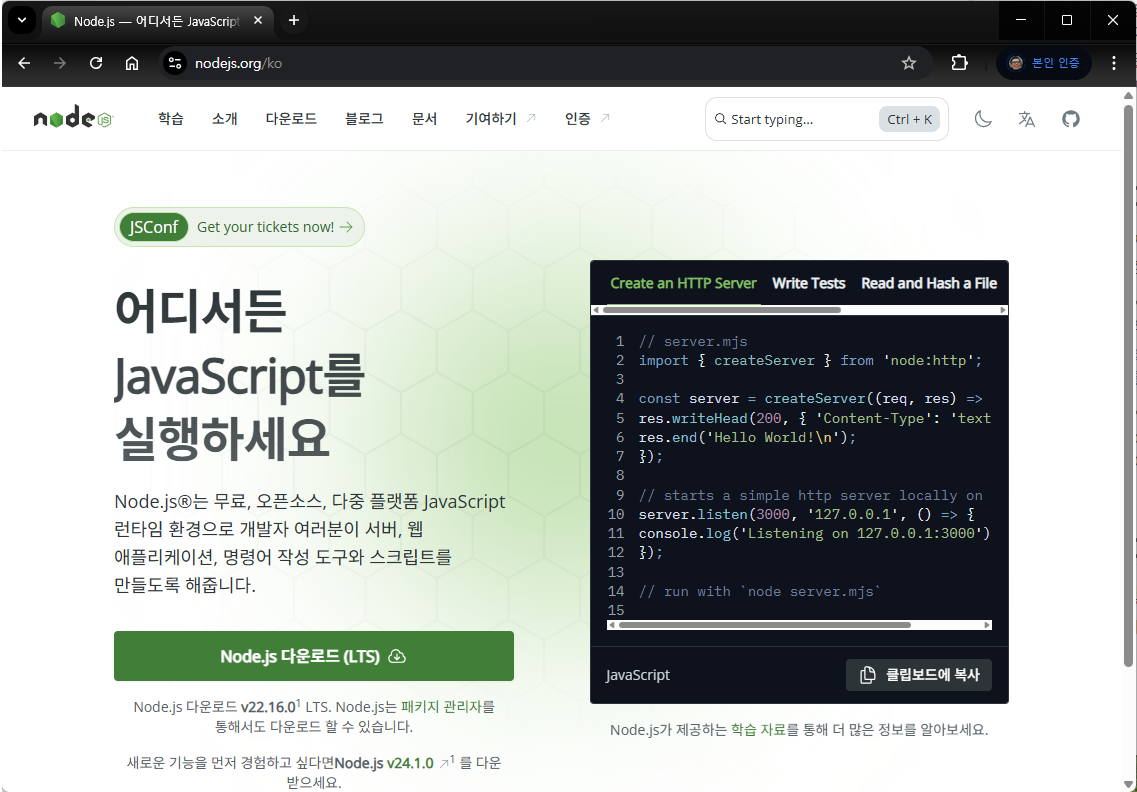The width and height of the screenshot is (1137, 792).
Task: Switch to the Write Tests tab
Action: [x=809, y=284]
